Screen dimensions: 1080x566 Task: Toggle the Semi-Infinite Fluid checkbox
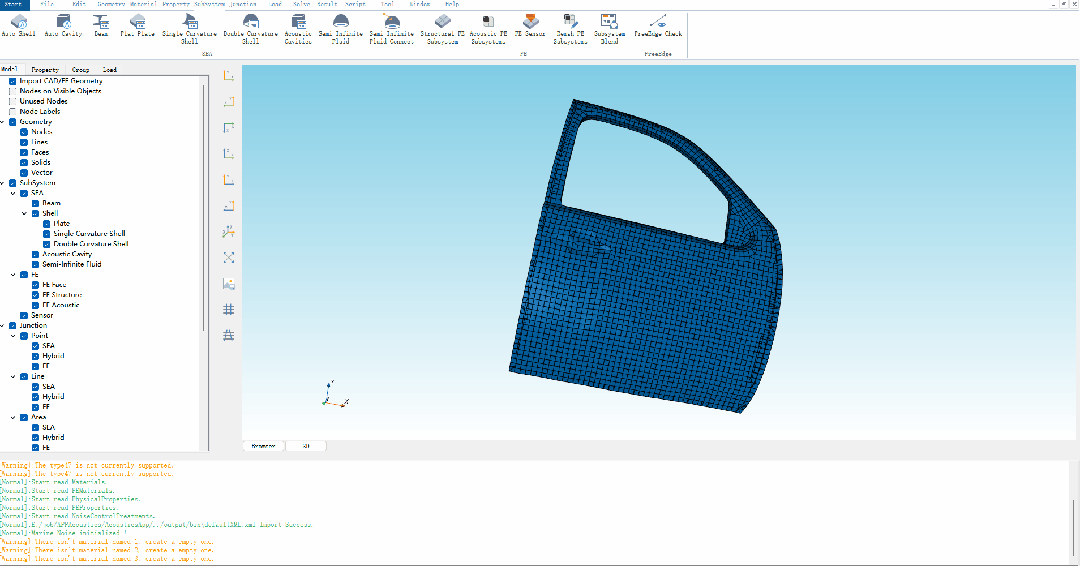point(35,264)
